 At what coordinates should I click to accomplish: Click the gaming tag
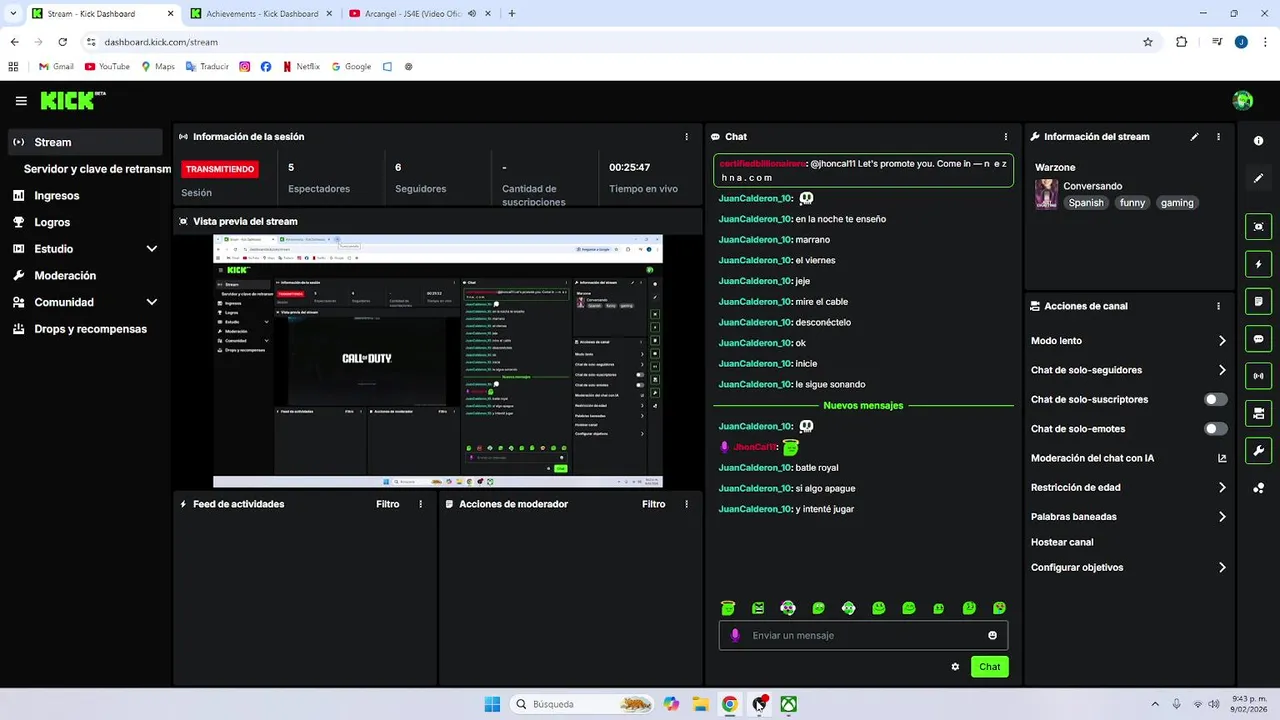click(x=1177, y=203)
